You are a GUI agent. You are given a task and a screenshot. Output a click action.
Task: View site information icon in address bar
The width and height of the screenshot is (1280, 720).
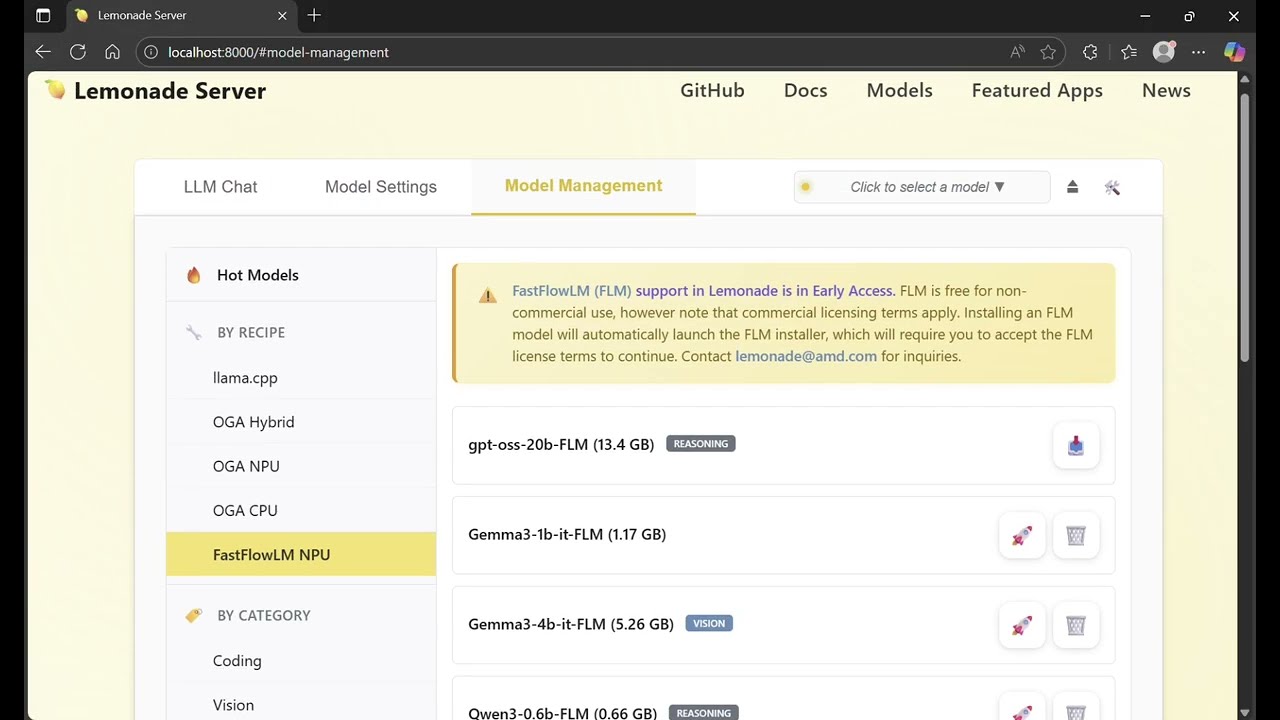tap(151, 52)
